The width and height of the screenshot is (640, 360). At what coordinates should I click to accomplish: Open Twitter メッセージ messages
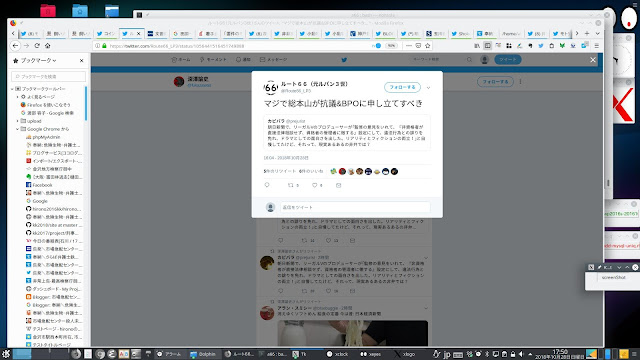pos(273,60)
